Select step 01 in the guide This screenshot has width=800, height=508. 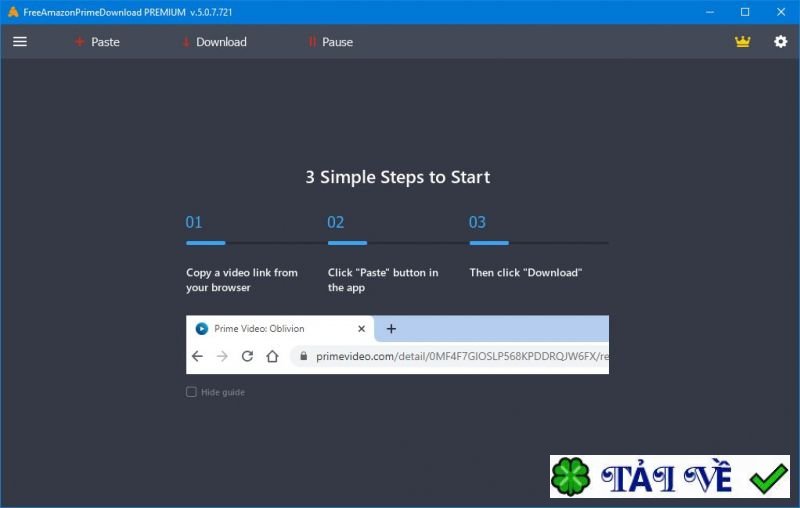[x=194, y=222]
